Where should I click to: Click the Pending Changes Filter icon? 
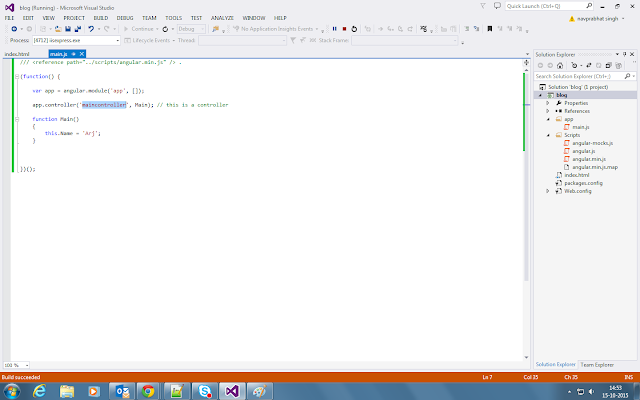tap(574, 65)
